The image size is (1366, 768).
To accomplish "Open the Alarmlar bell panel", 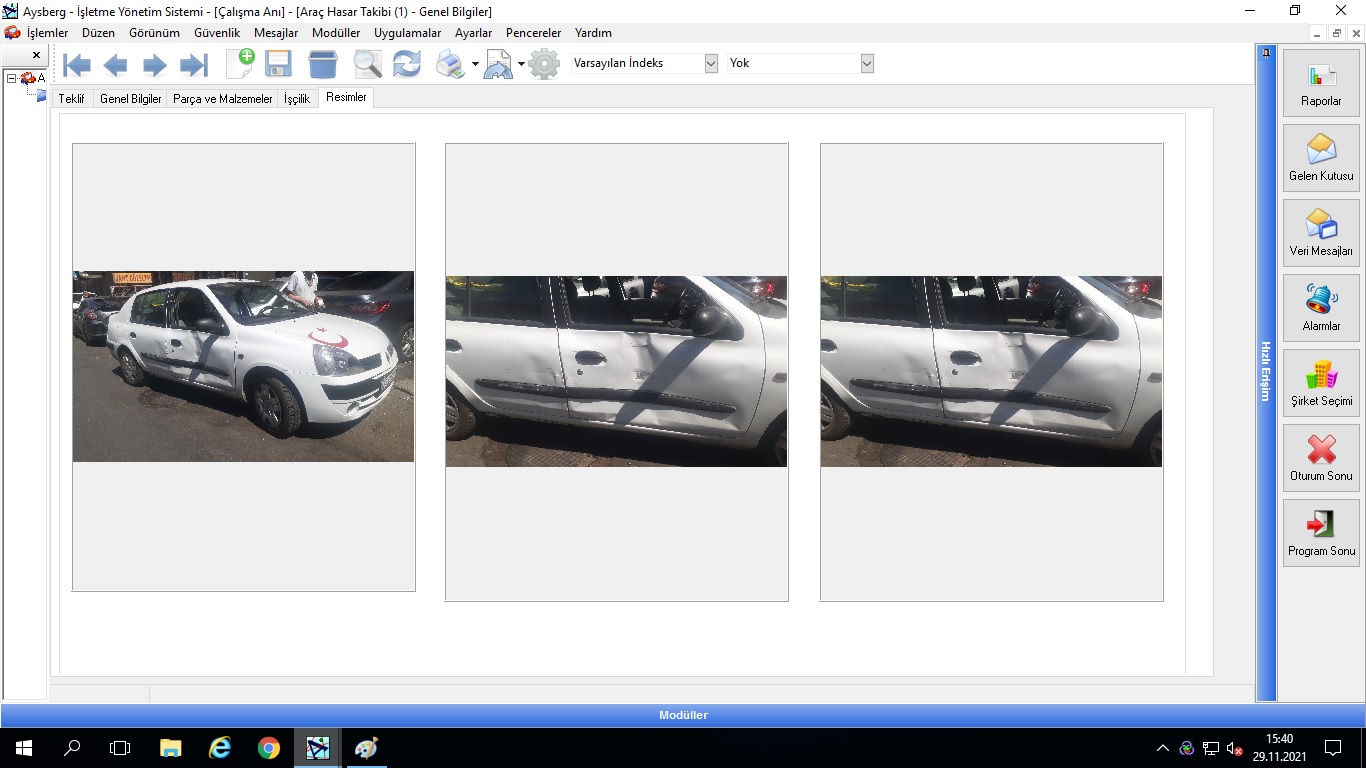I will click(x=1321, y=308).
